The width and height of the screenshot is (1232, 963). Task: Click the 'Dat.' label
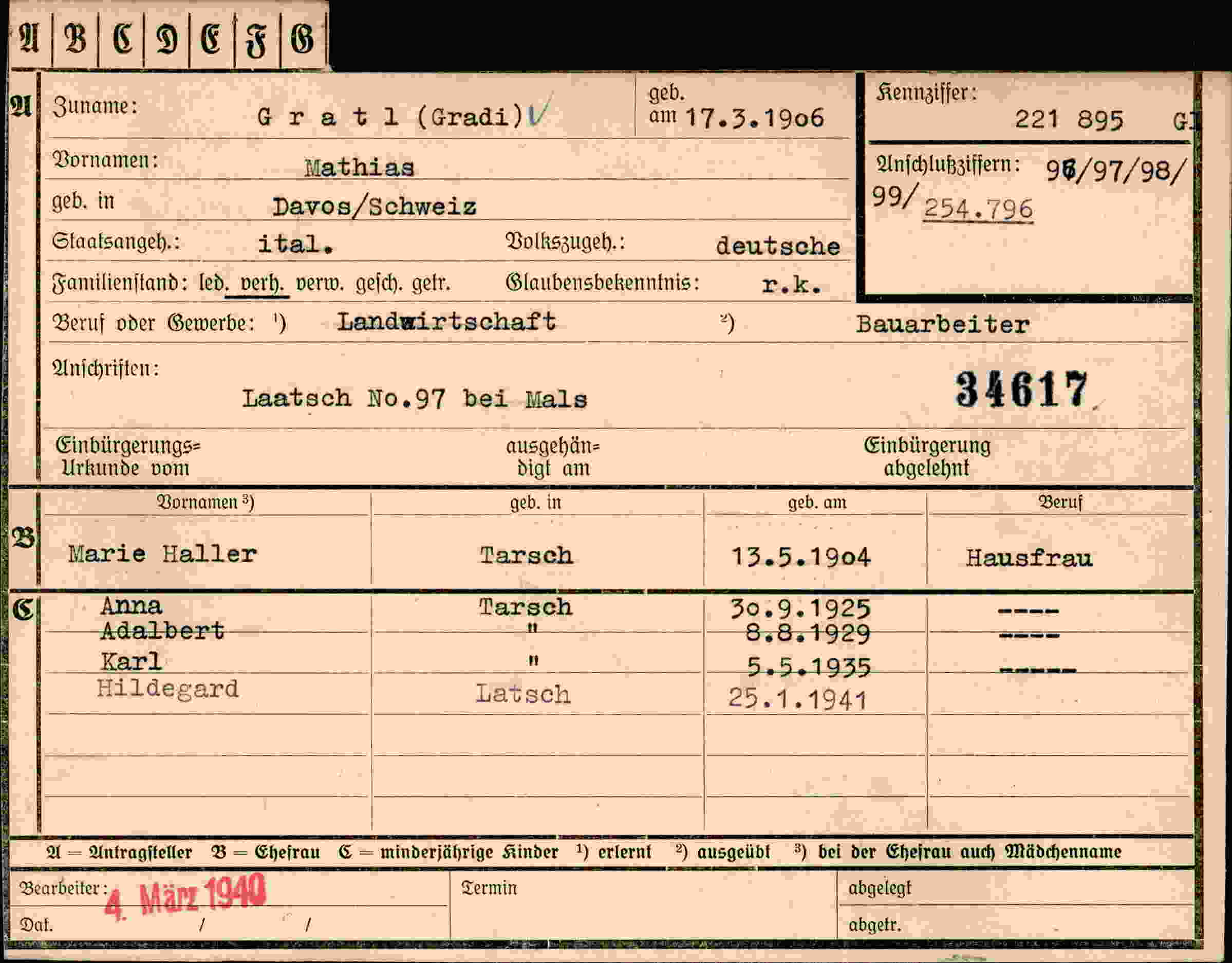[x=36, y=925]
